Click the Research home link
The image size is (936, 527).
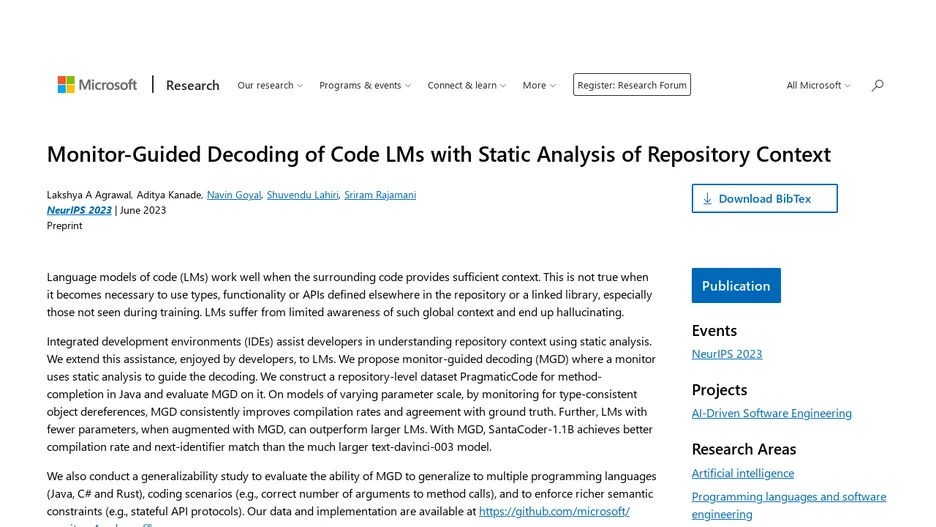click(192, 85)
